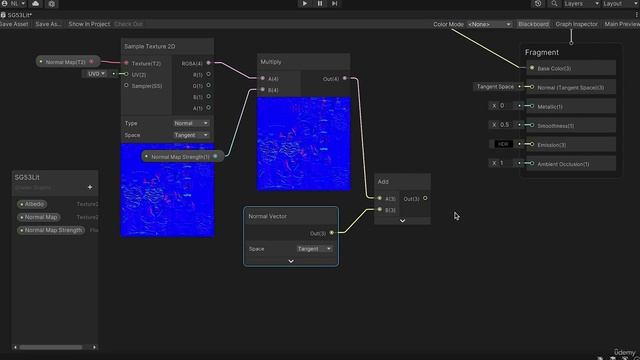Select the Normal Map property in Blackboard
Image resolution: width=640 pixels, height=360 pixels.
coord(39,217)
